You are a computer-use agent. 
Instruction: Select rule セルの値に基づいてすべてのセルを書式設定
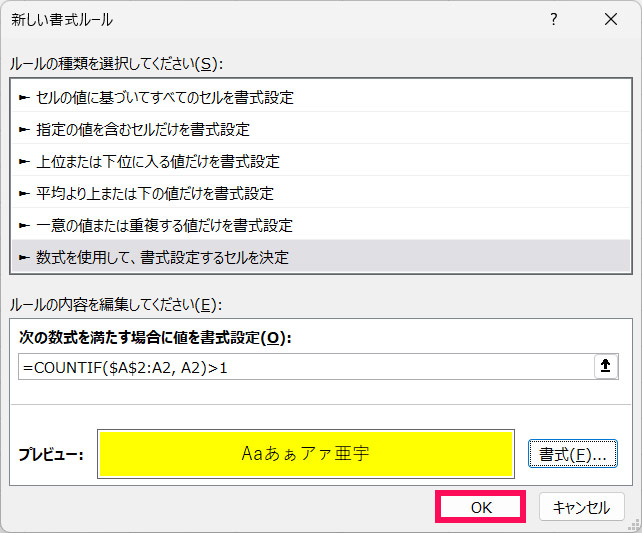tap(321, 97)
